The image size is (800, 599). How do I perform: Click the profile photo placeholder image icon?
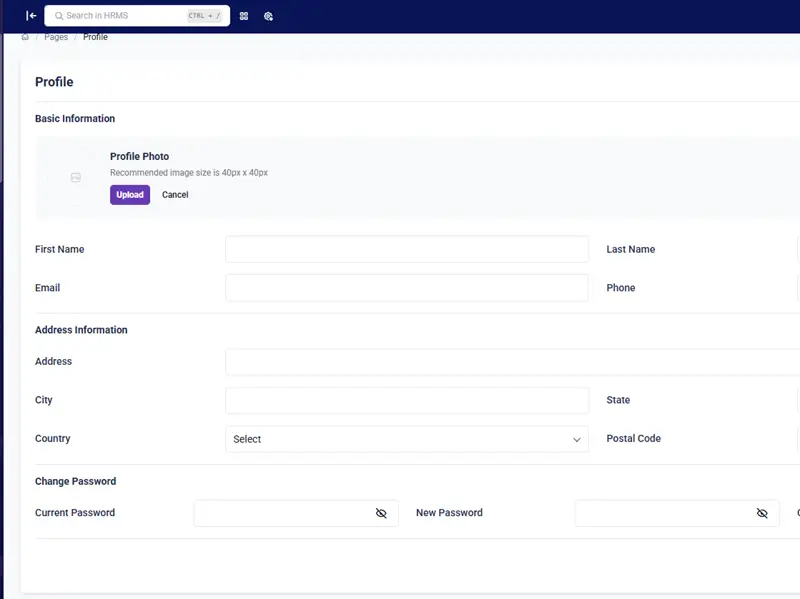(75, 177)
